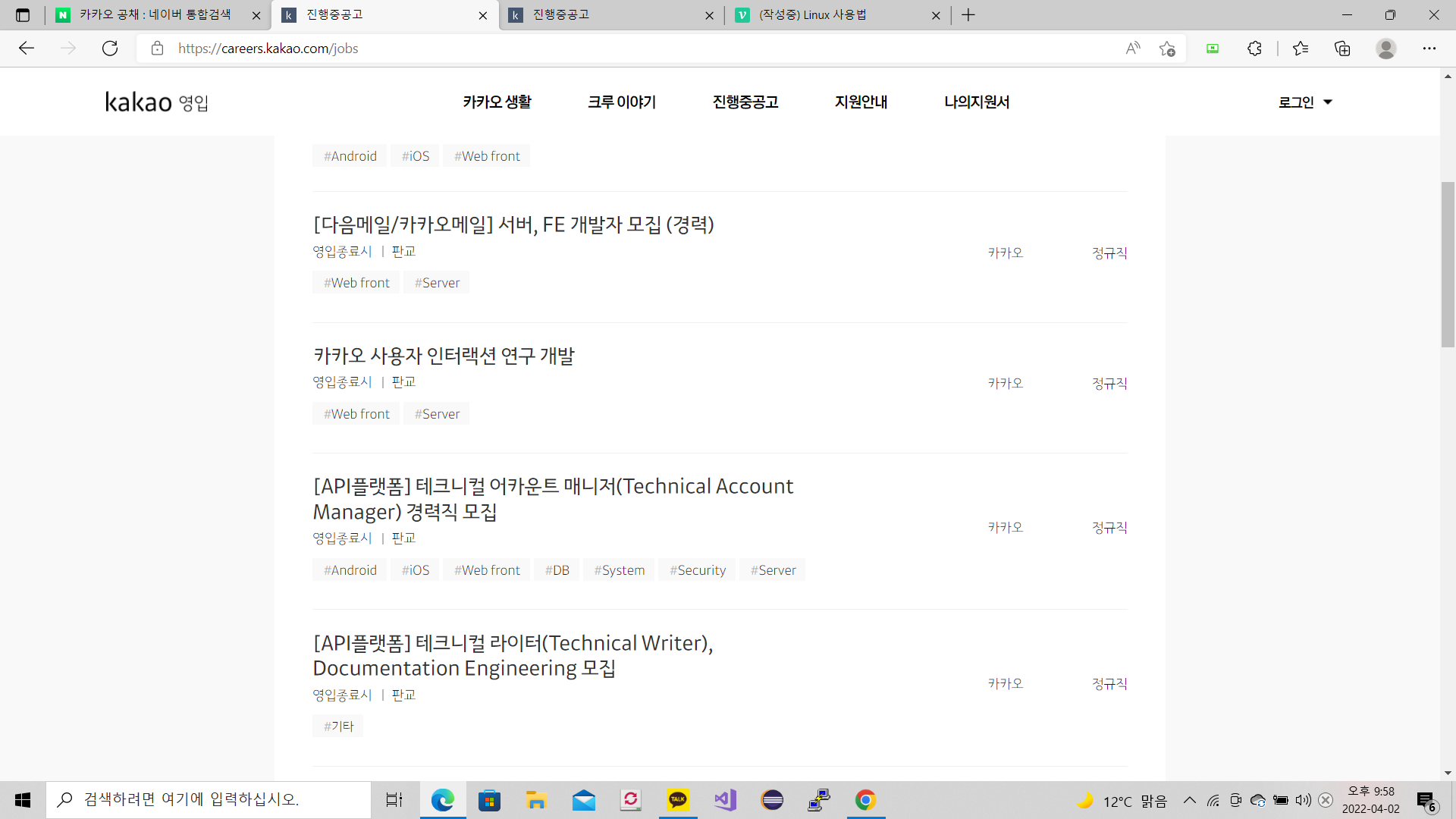Screen dimensions: 1456x819
Task: Click #DB tag in Technical Account Manager row
Action: click(x=557, y=570)
